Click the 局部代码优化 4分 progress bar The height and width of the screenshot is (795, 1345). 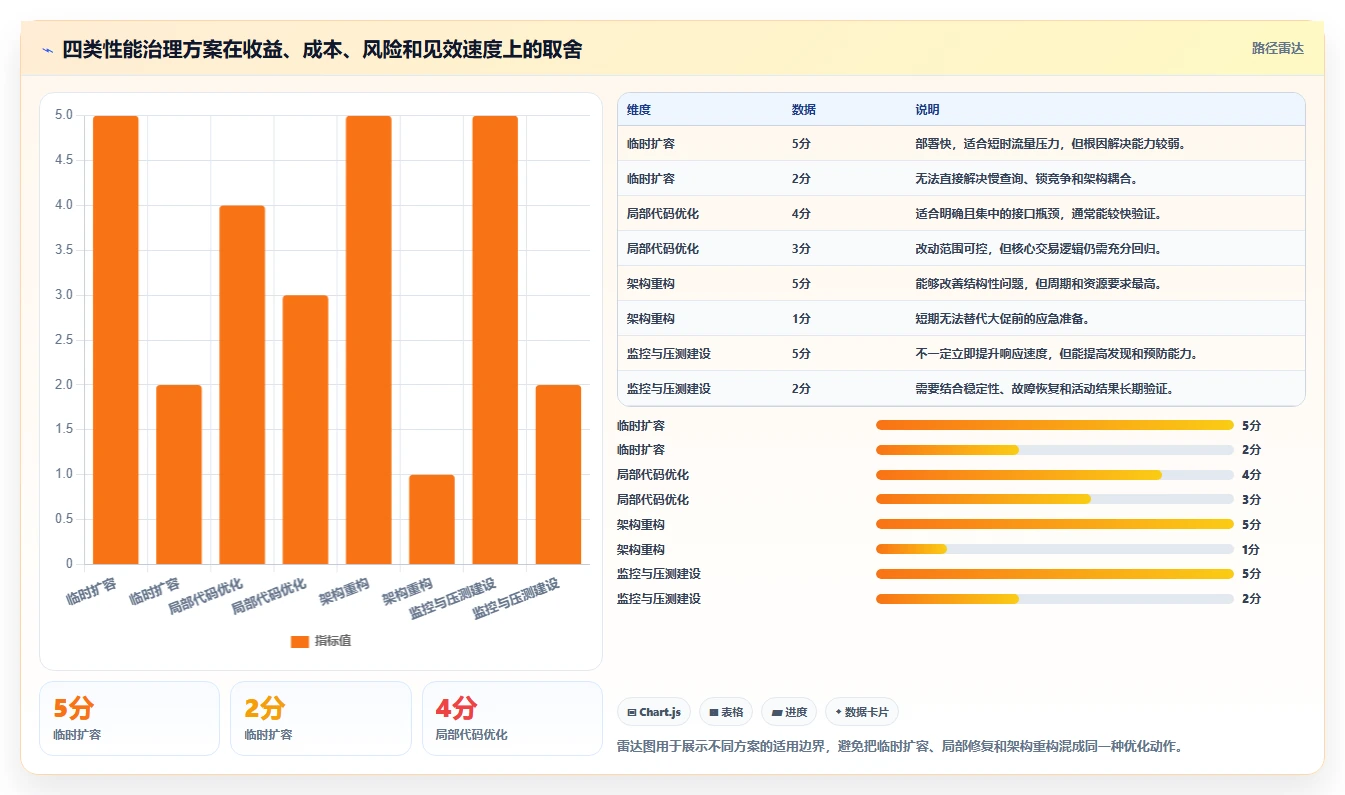tap(1055, 475)
